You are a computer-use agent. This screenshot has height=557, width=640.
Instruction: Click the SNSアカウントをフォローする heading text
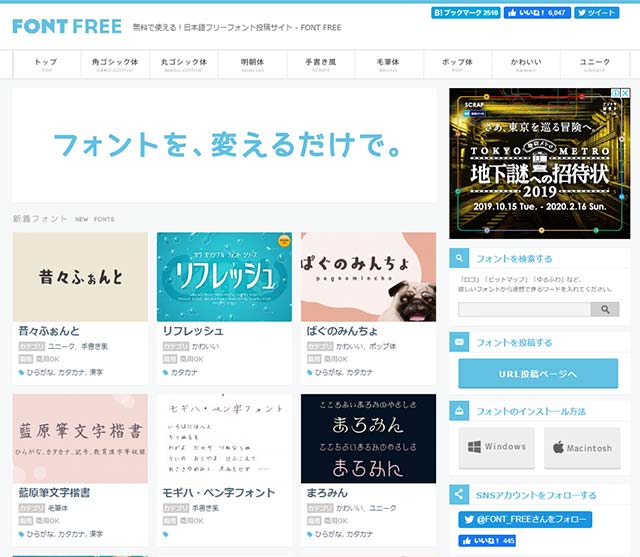(536, 495)
